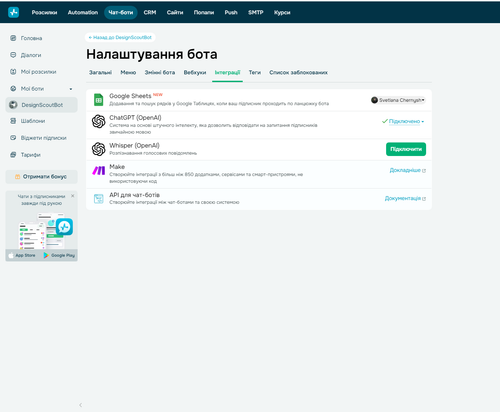500x412 pixels.
Task: Click the Налаштування бота heading
Action: (x=152, y=54)
